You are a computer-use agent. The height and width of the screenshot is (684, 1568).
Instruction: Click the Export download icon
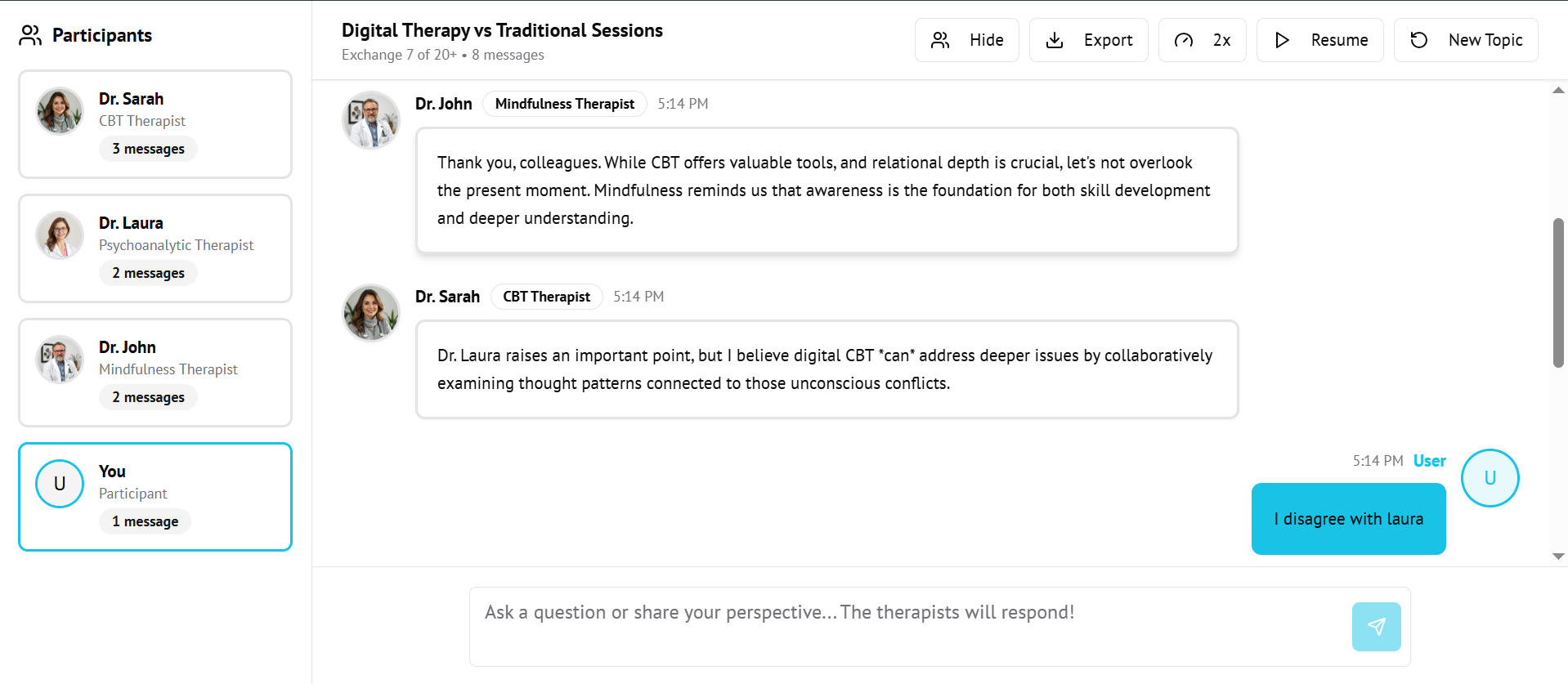(x=1055, y=40)
